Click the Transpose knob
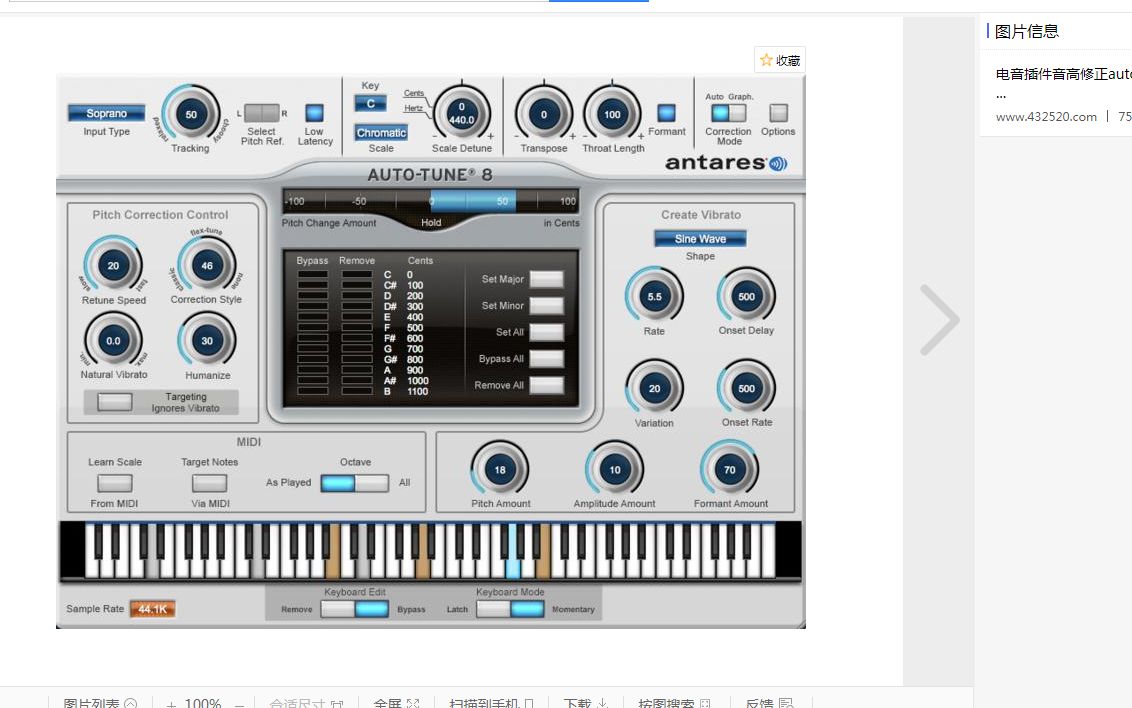 [x=544, y=115]
